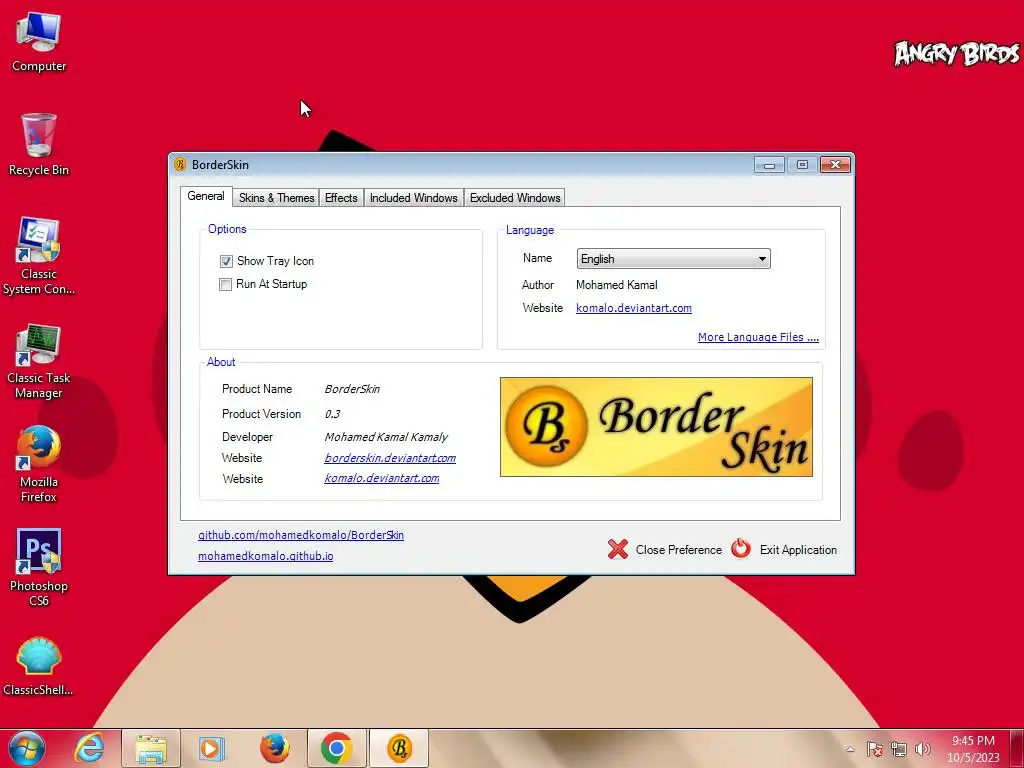Image resolution: width=1024 pixels, height=768 pixels.
Task: Open Action Center flag tray icon
Action: click(874, 749)
